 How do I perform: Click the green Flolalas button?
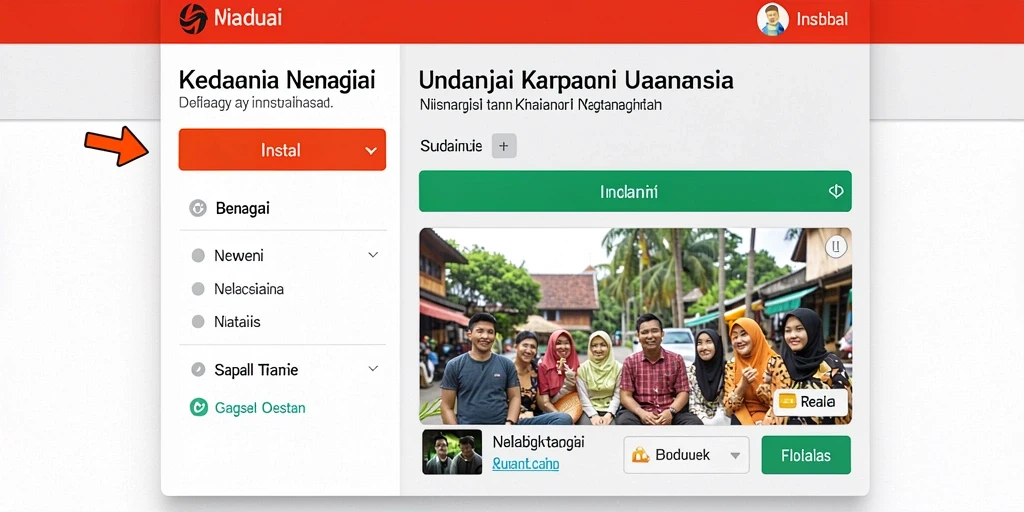coord(806,455)
